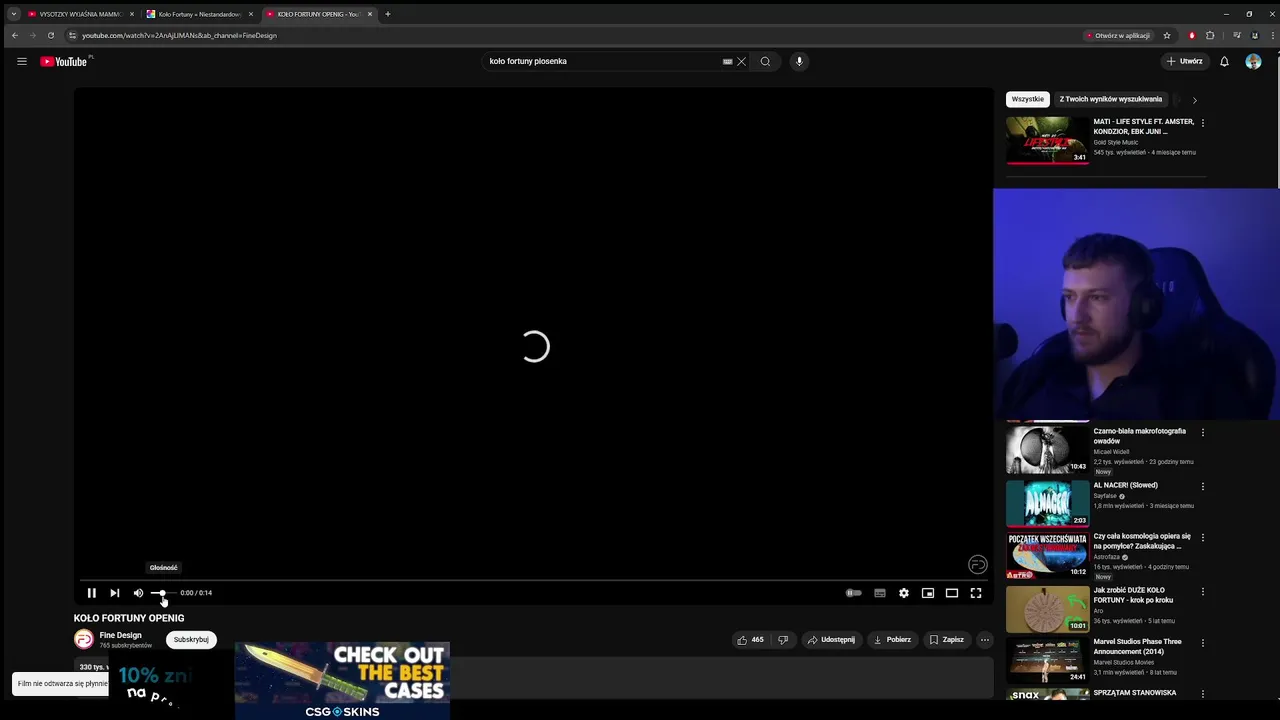Image resolution: width=1280 pixels, height=720 pixels.
Task: Click 'Otwórz w aplikacji' in address bar
Action: click(1118, 36)
